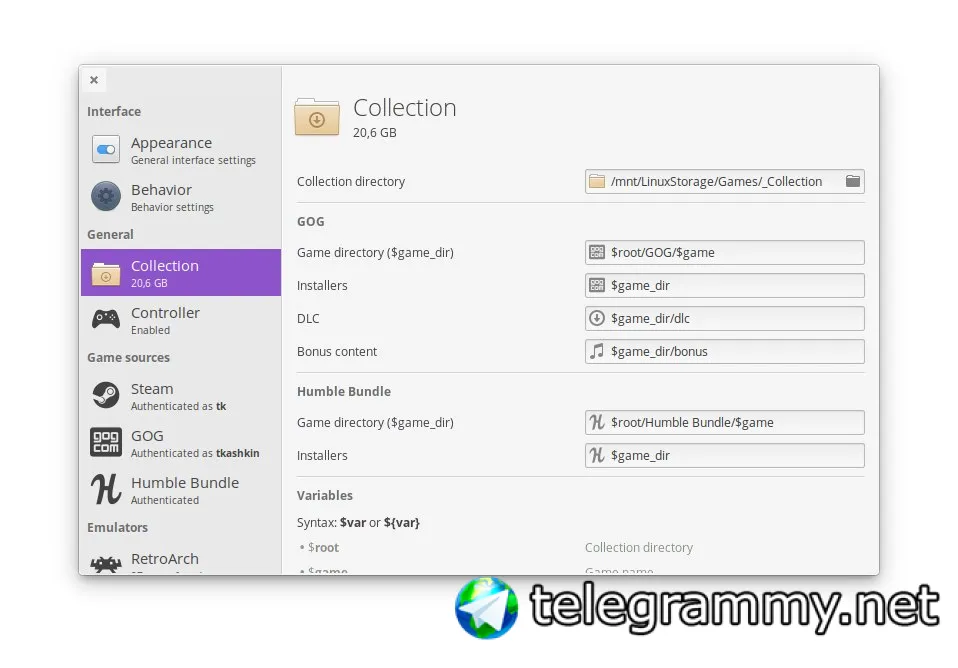The height and width of the screenshot is (668, 958).
Task: Edit the Bonus content path field
Action: [x=724, y=351]
